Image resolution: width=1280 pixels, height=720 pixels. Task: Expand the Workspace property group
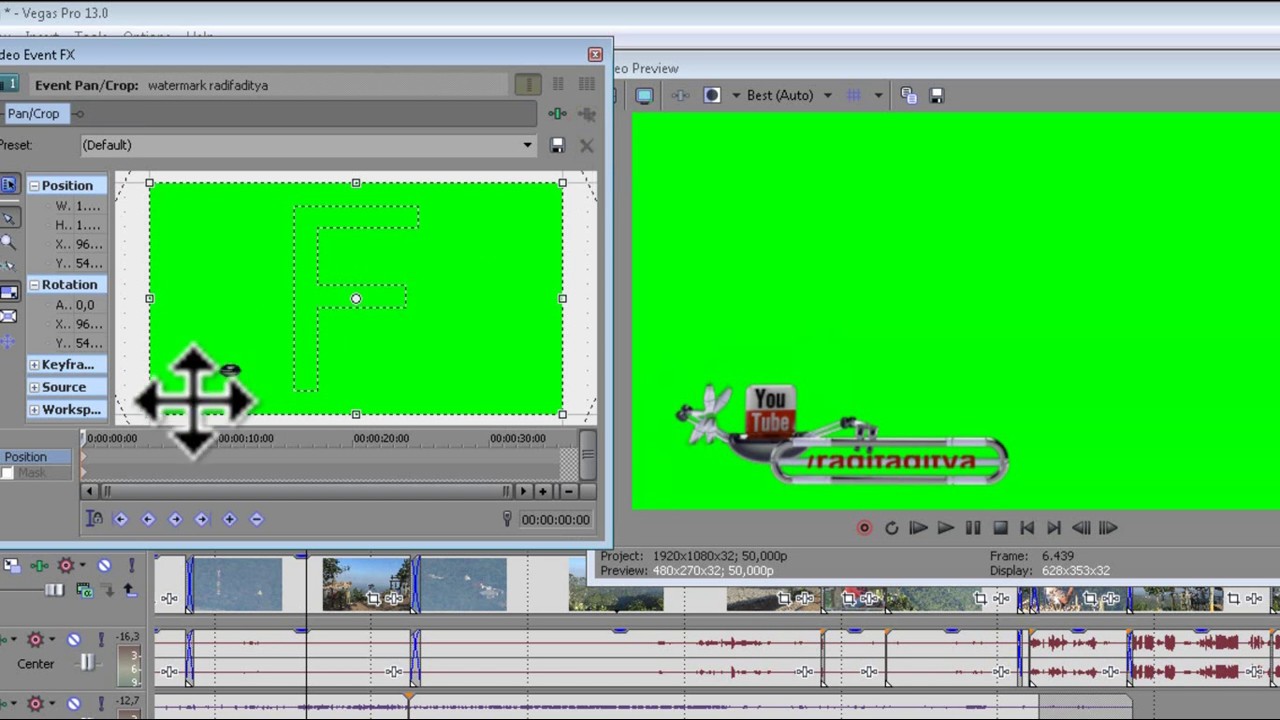tap(34, 410)
